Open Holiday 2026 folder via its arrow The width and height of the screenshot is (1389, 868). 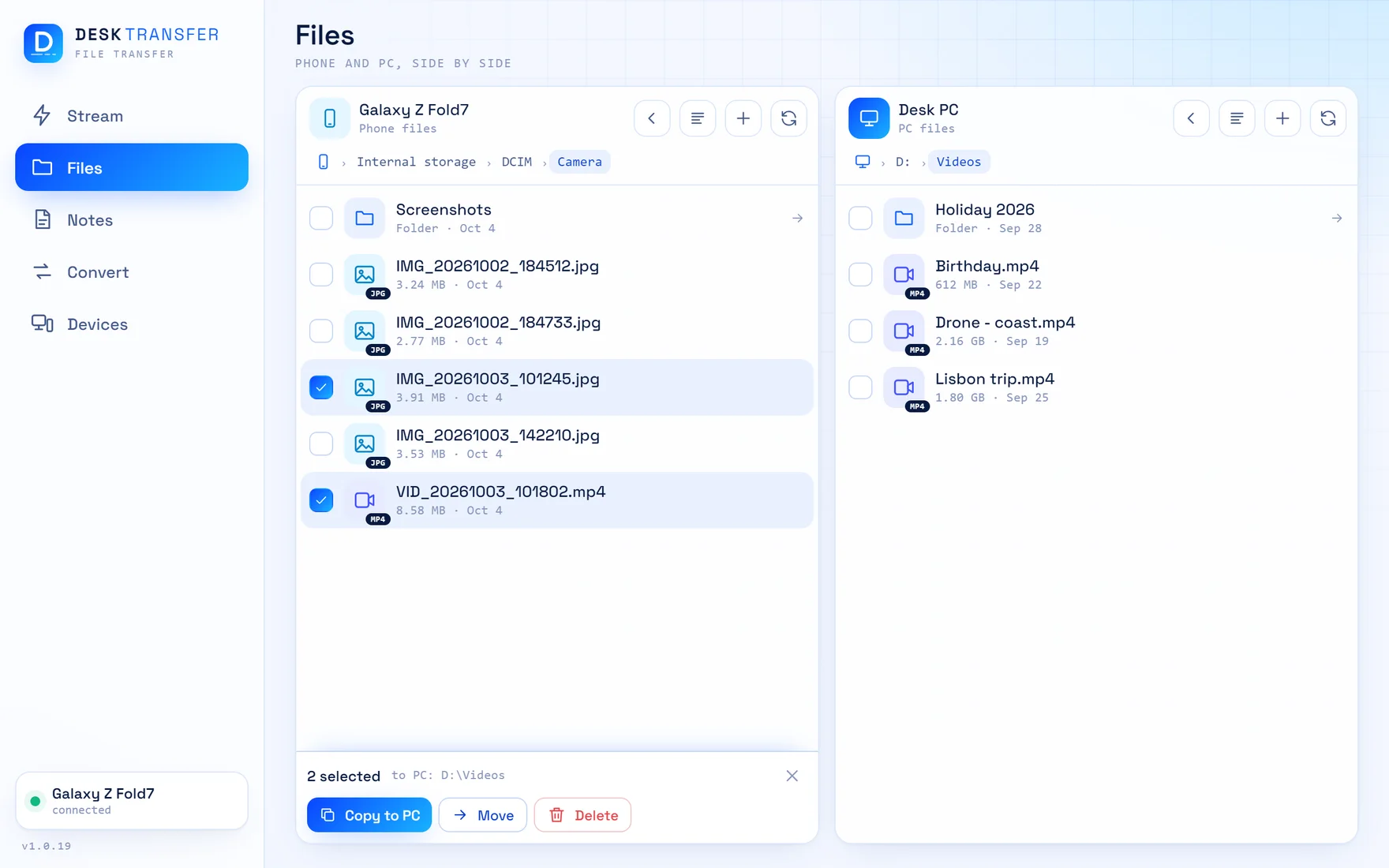[1337, 218]
